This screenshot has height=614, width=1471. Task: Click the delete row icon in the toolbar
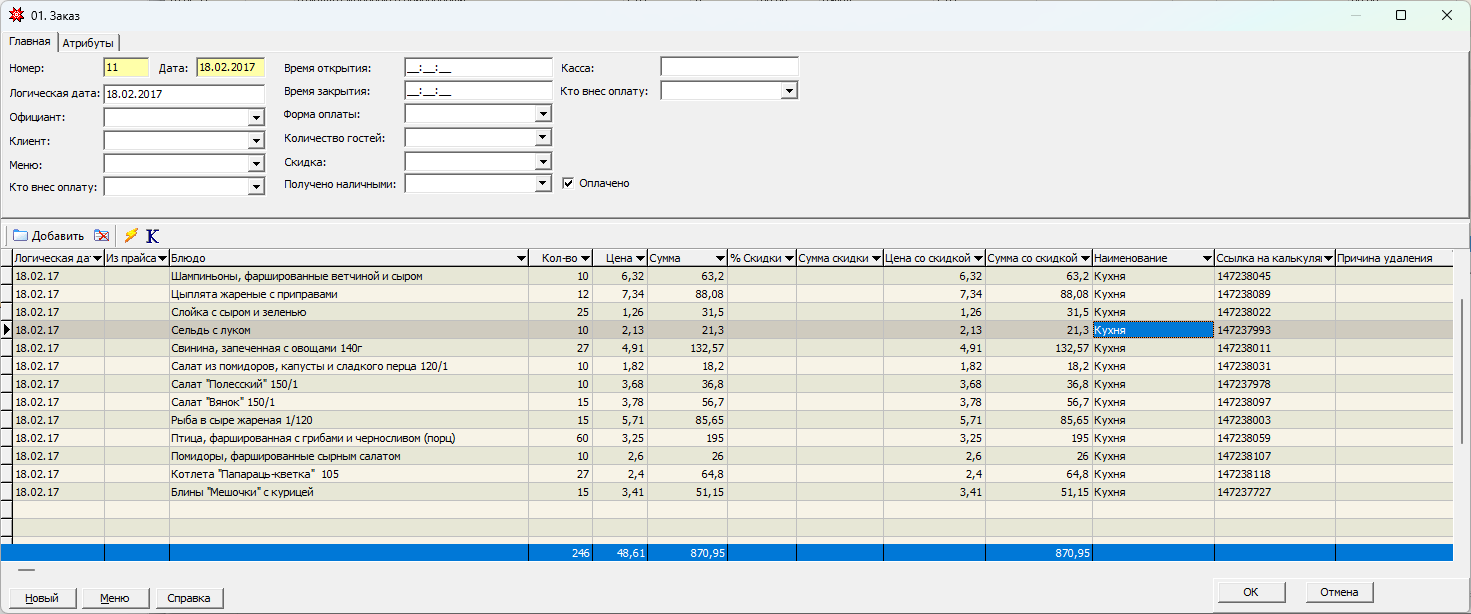coord(101,236)
